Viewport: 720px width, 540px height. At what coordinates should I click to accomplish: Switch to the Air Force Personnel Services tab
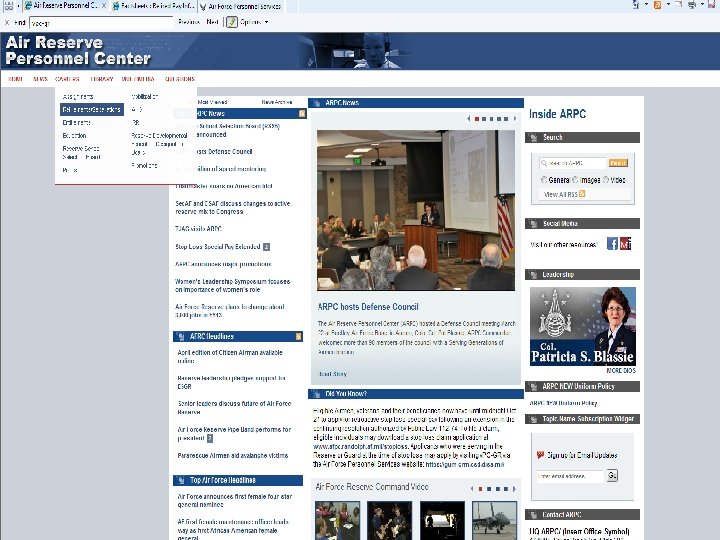coord(240,6)
